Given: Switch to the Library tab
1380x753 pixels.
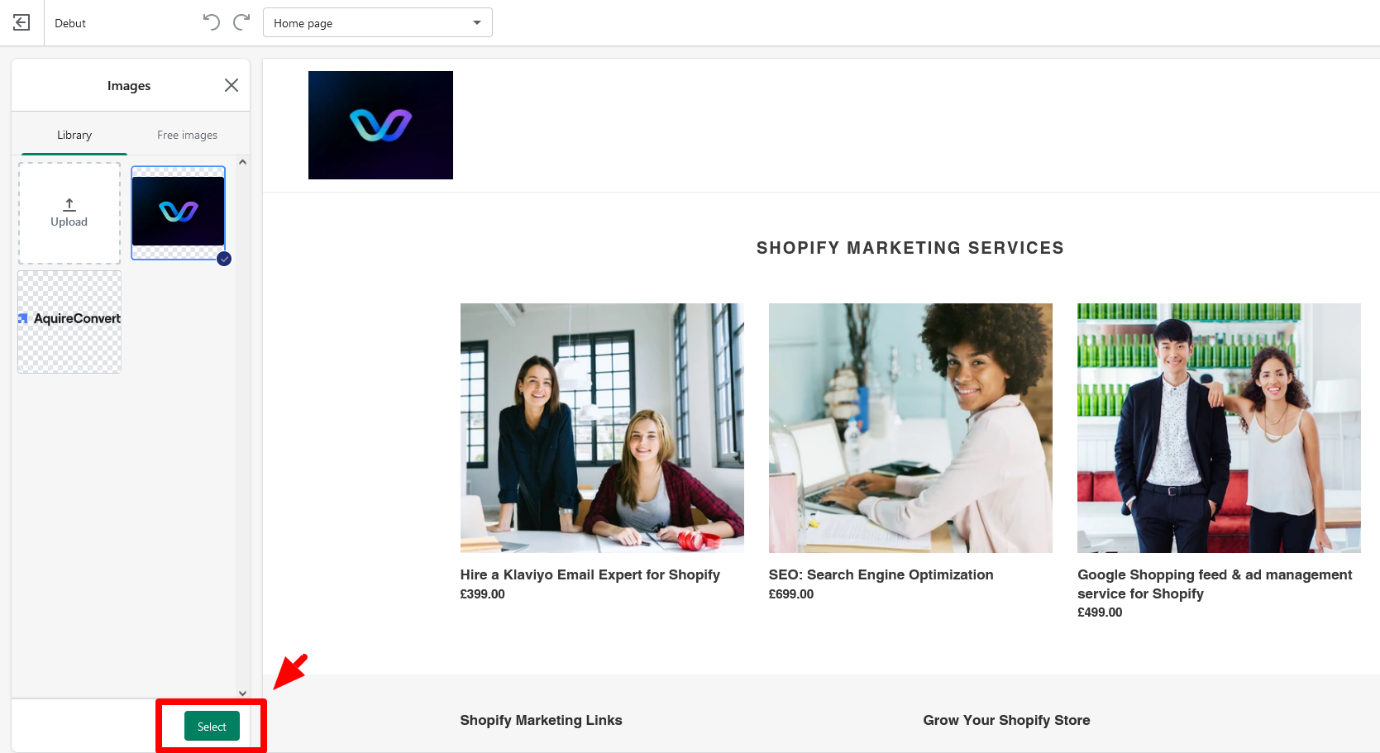Looking at the screenshot, I should tap(74, 135).
